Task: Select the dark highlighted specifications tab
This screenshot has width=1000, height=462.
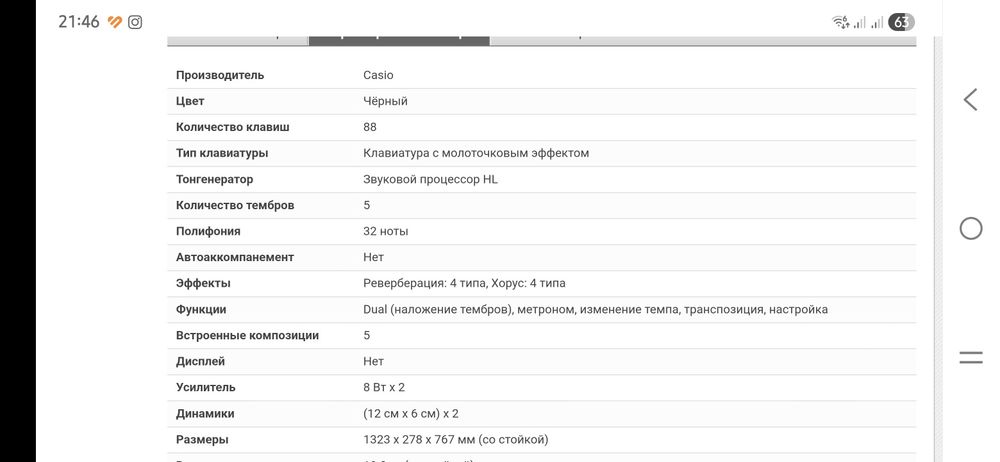Action: (399, 40)
